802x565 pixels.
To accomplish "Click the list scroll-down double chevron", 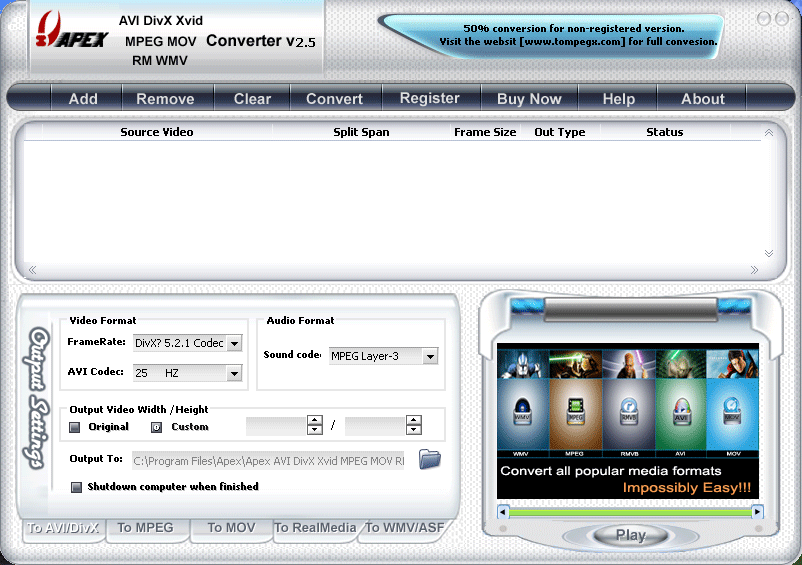I will coord(769,253).
